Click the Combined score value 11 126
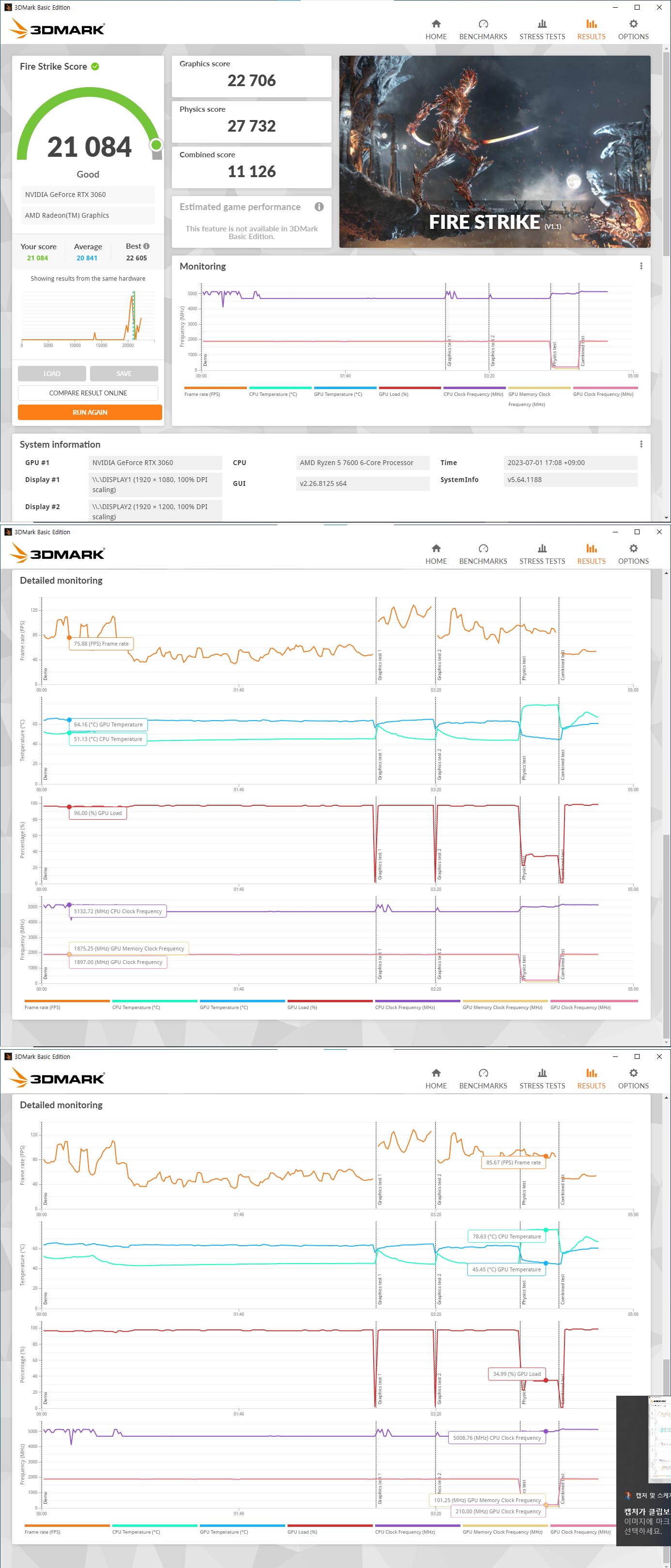Image resolution: width=671 pixels, height=1568 pixels. click(x=251, y=172)
